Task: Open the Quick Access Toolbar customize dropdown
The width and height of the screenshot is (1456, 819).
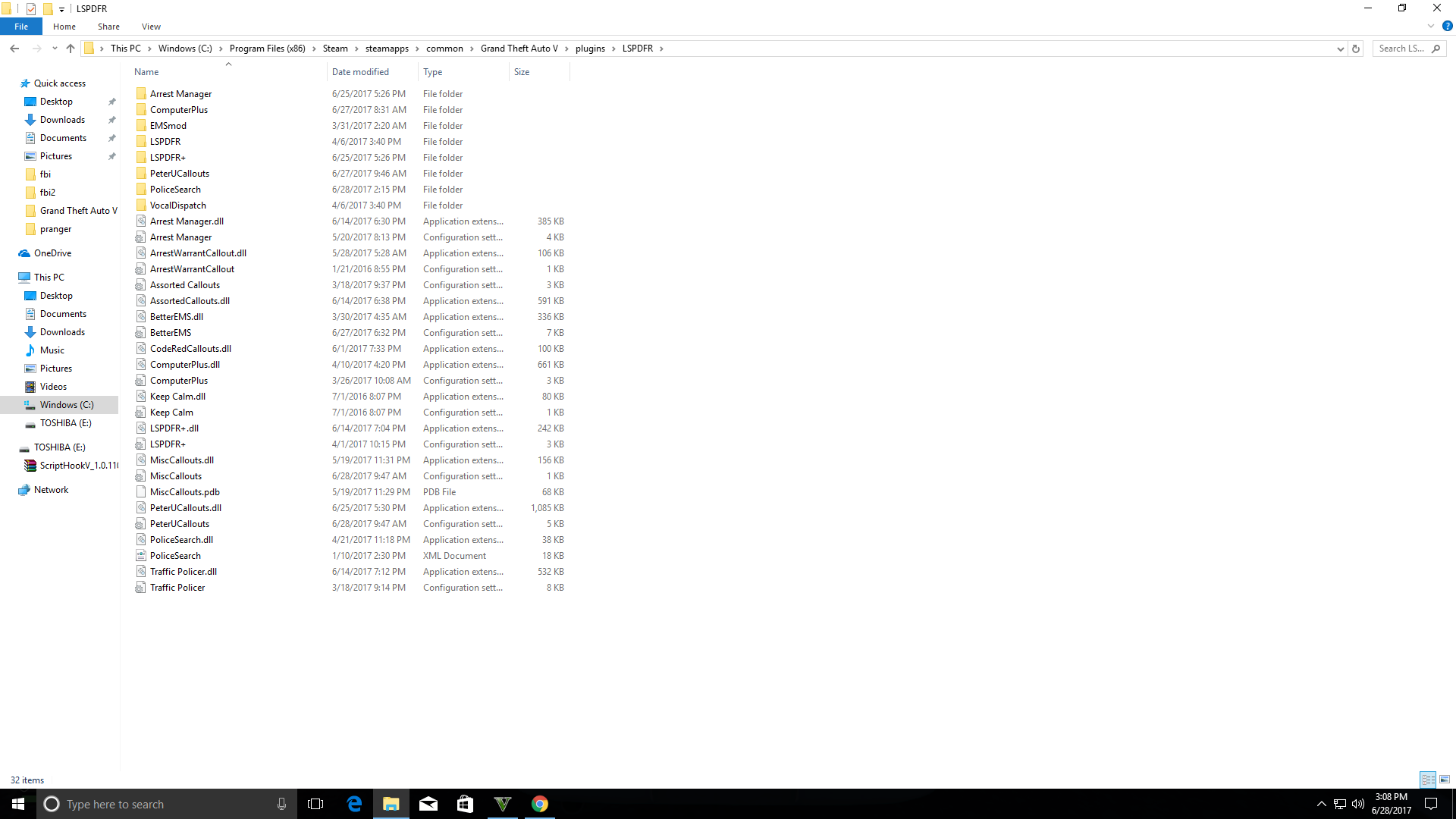Action: pos(62,9)
